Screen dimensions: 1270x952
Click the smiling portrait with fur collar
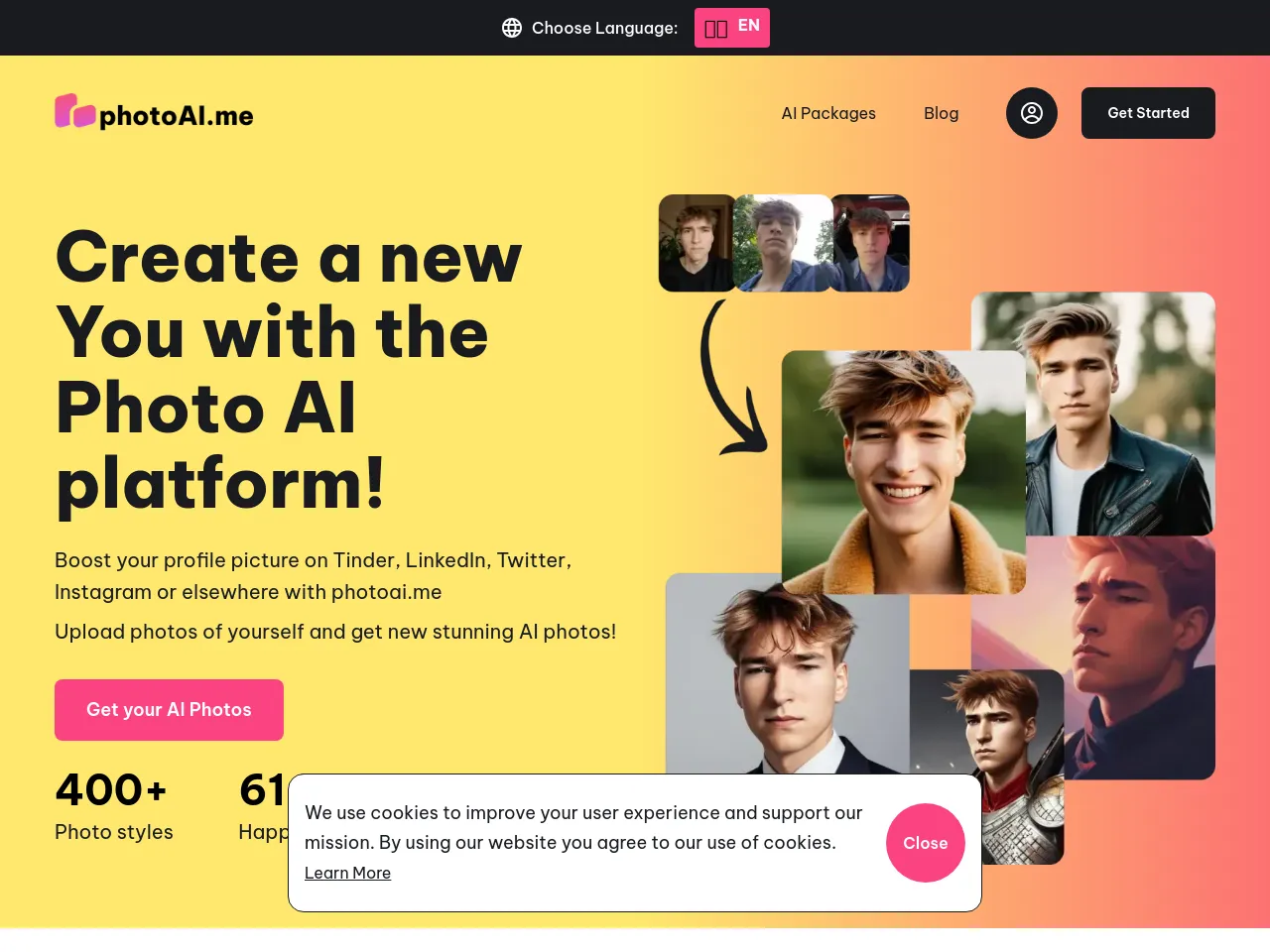(x=904, y=472)
